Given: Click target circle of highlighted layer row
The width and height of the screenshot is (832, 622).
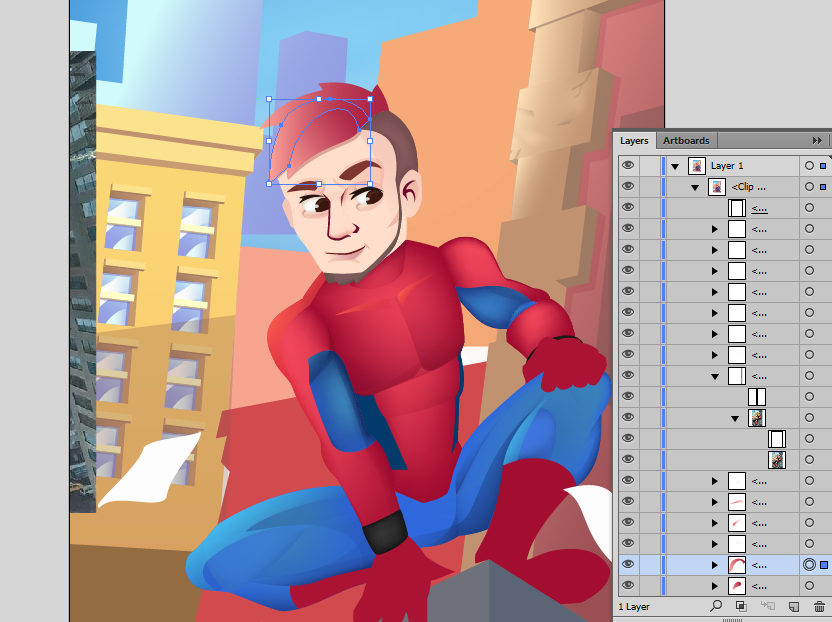Looking at the screenshot, I should pos(809,565).
